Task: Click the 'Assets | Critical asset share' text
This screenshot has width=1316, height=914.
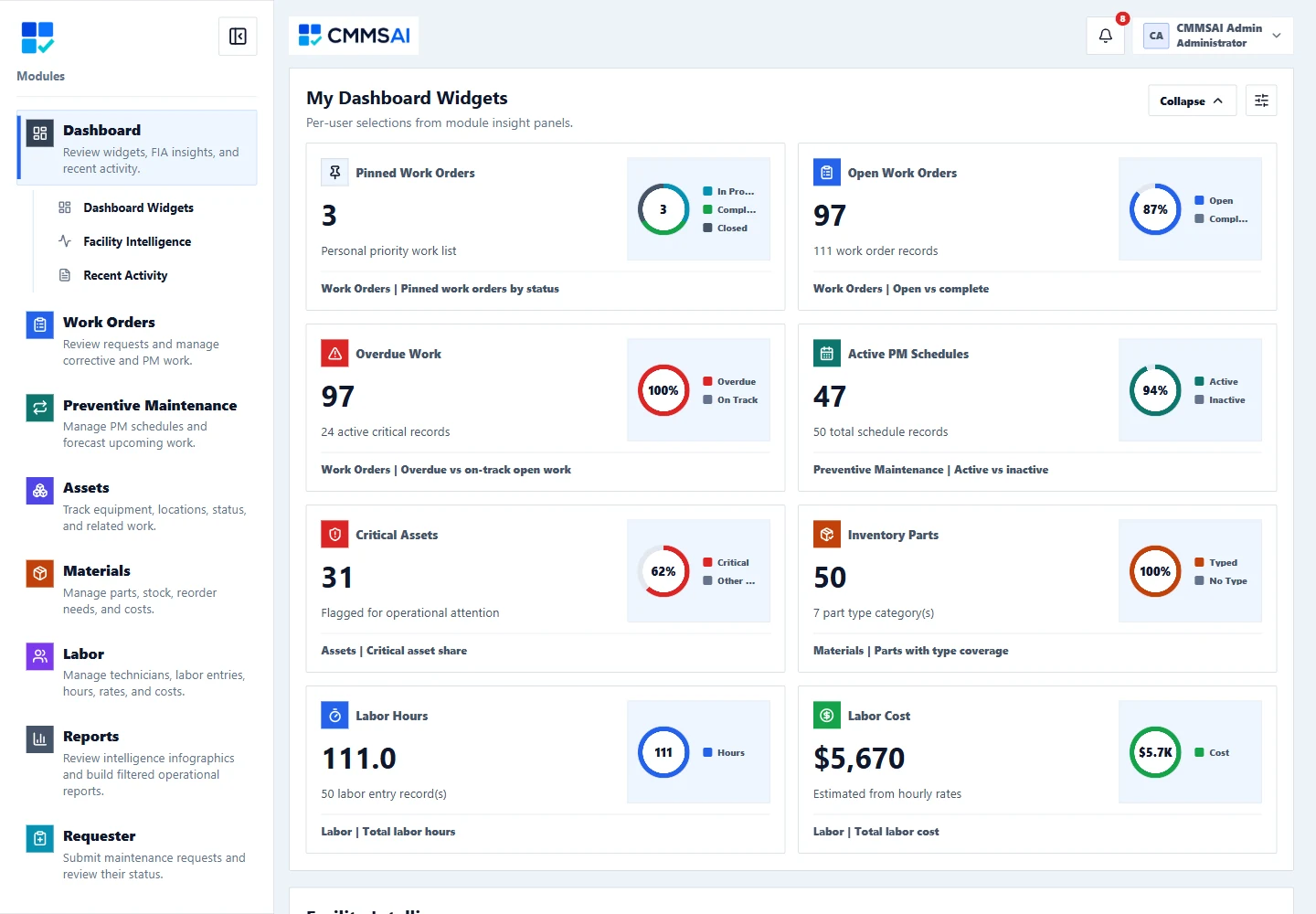Action: click(x=394, y=651)
